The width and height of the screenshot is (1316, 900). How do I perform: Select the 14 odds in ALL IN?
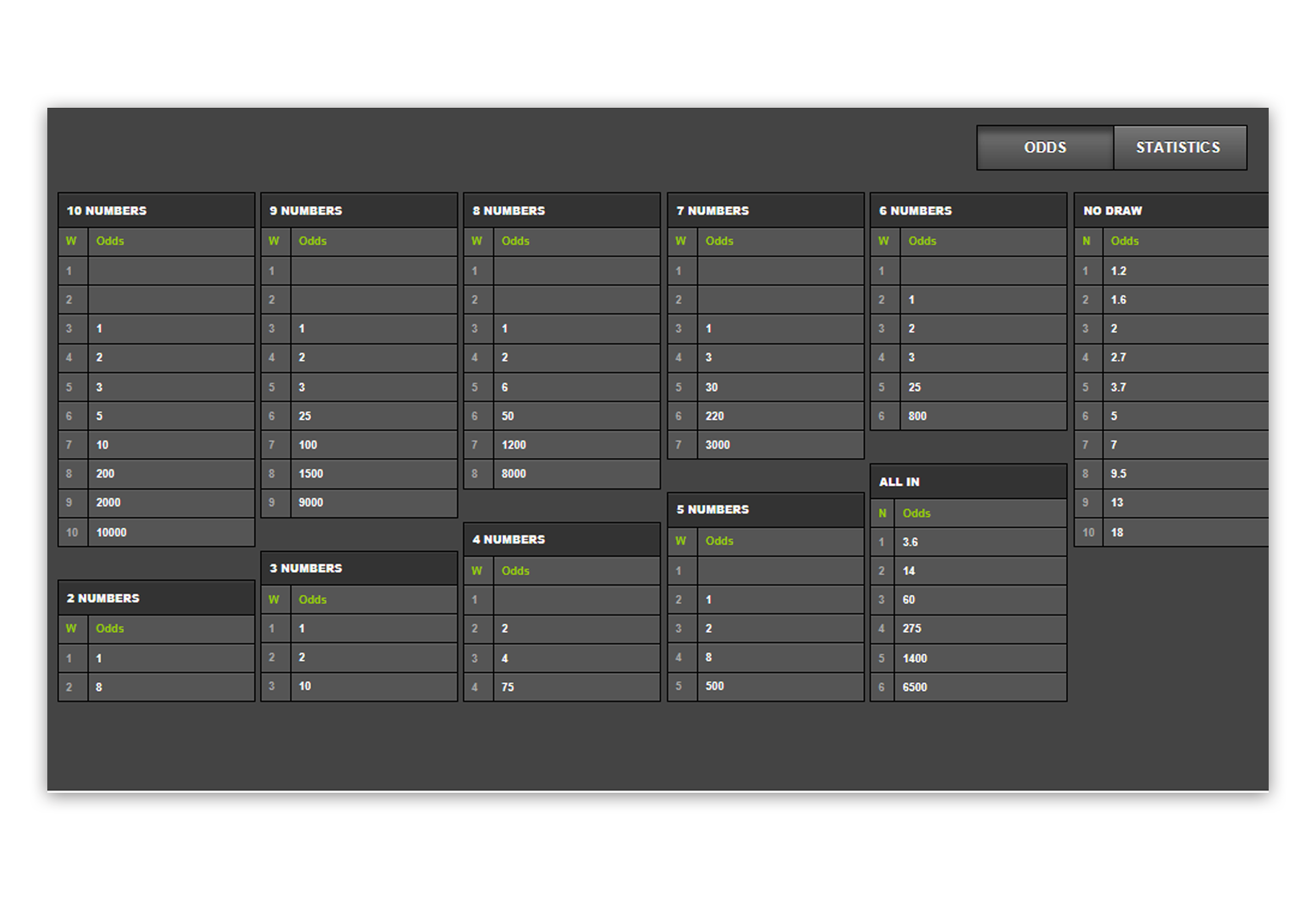980,572
